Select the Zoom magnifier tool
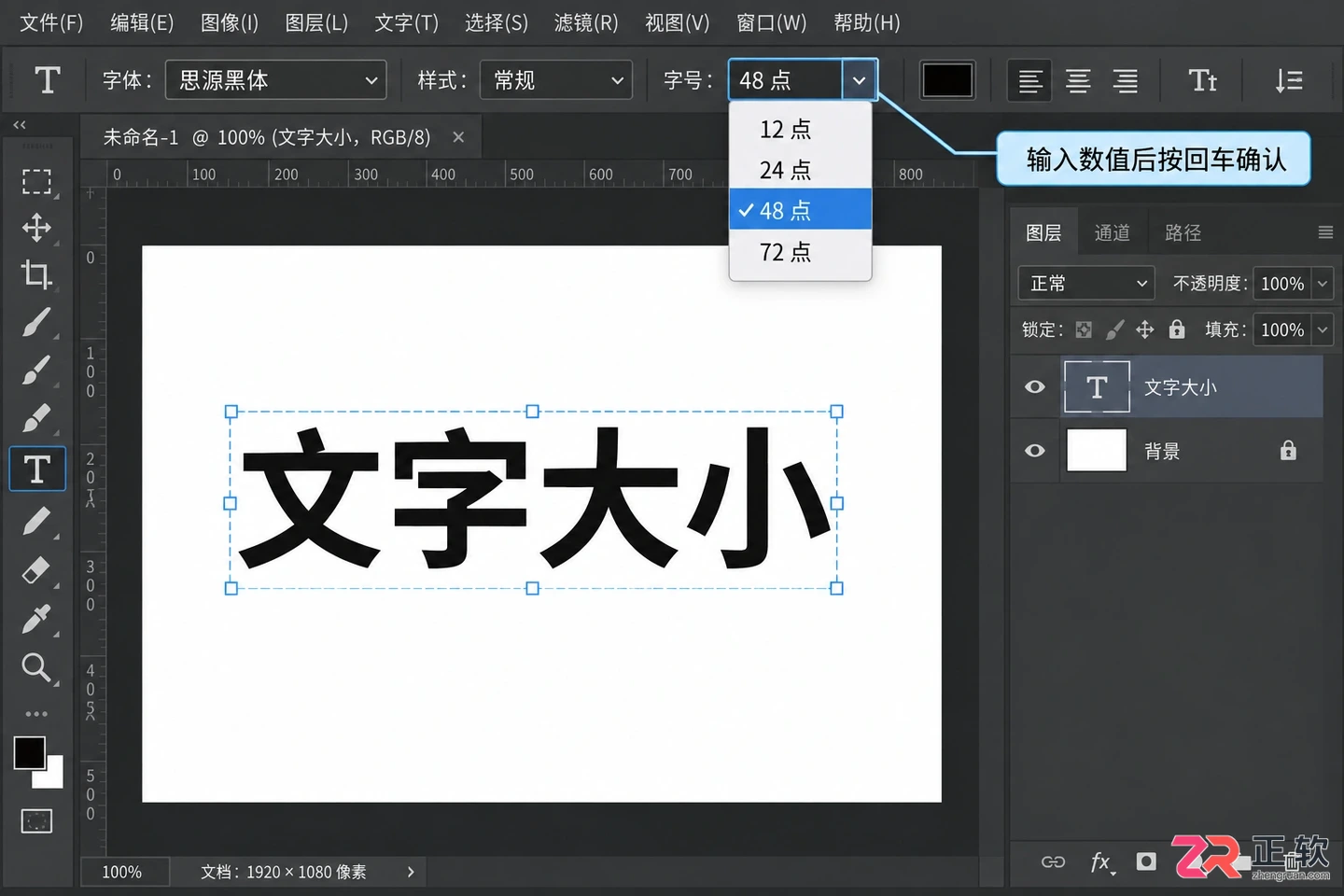The width and height of the screenshot is (1344, 896). (36, 667)
